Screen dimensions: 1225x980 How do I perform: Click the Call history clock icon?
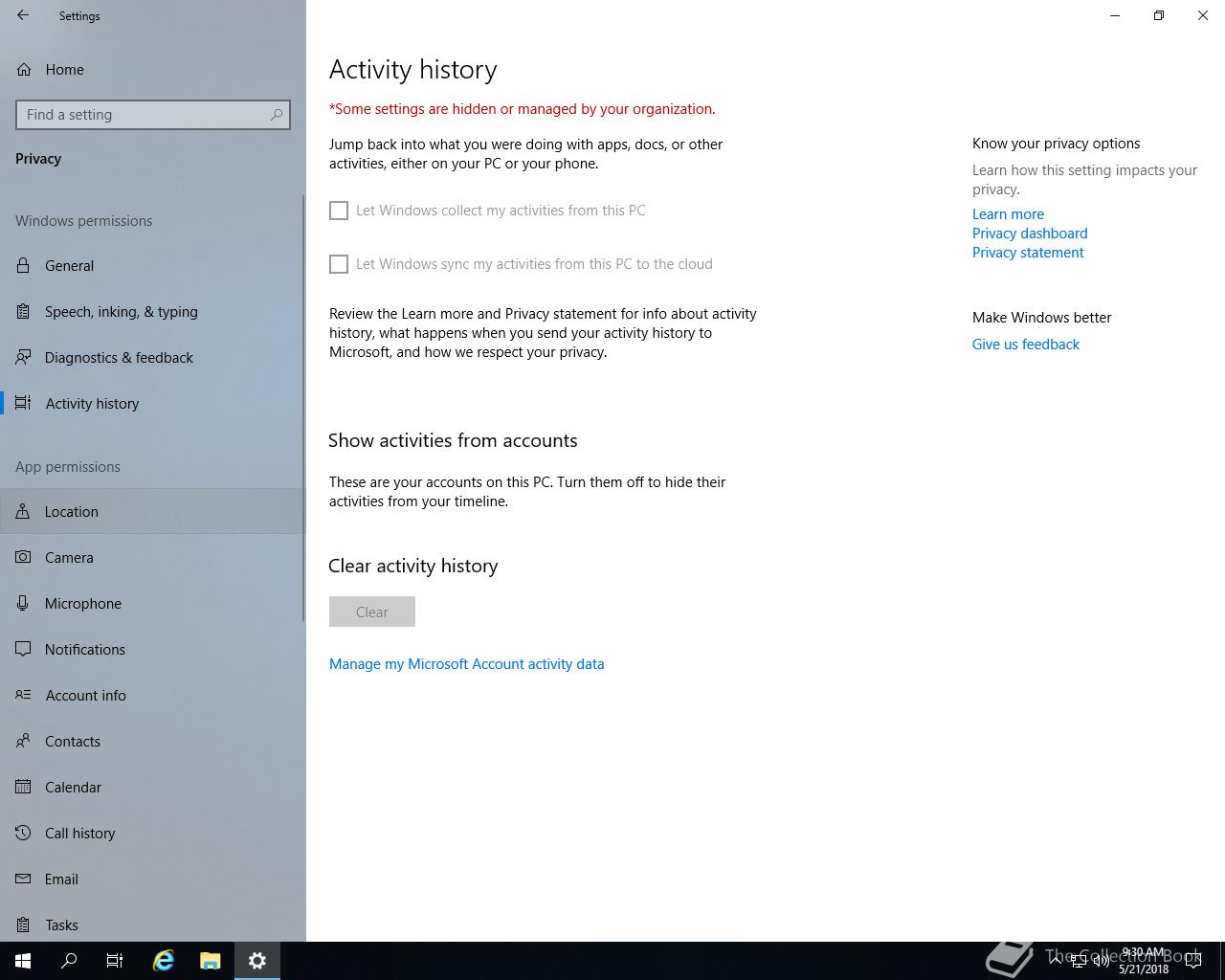(x=24, y=833)
